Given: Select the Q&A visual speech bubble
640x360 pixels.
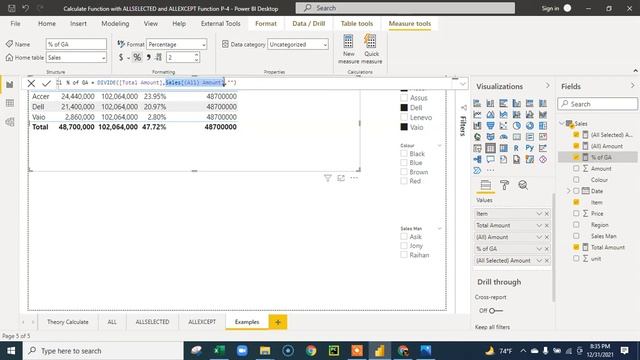Looking at the screenshot, I should point(490,160).
